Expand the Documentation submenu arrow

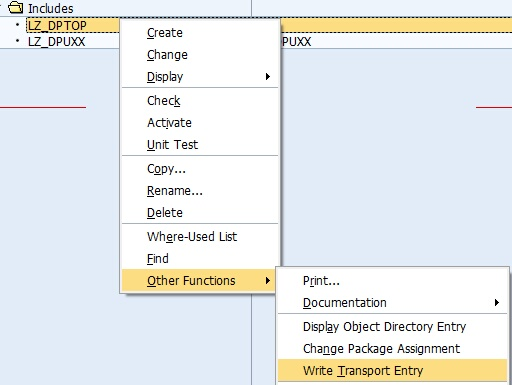click(497, 303)
